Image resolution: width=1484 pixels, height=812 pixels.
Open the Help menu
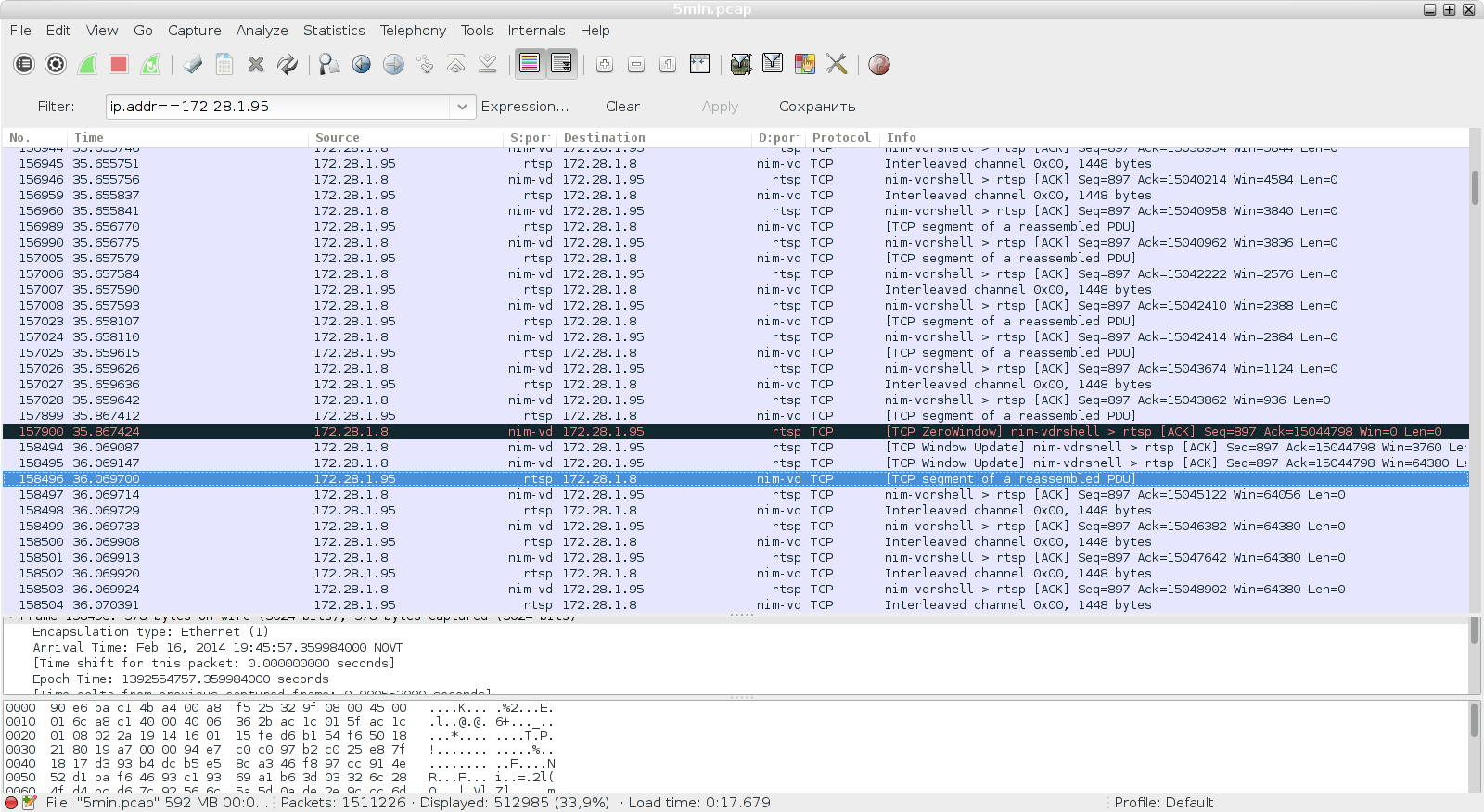pos(595,31)
